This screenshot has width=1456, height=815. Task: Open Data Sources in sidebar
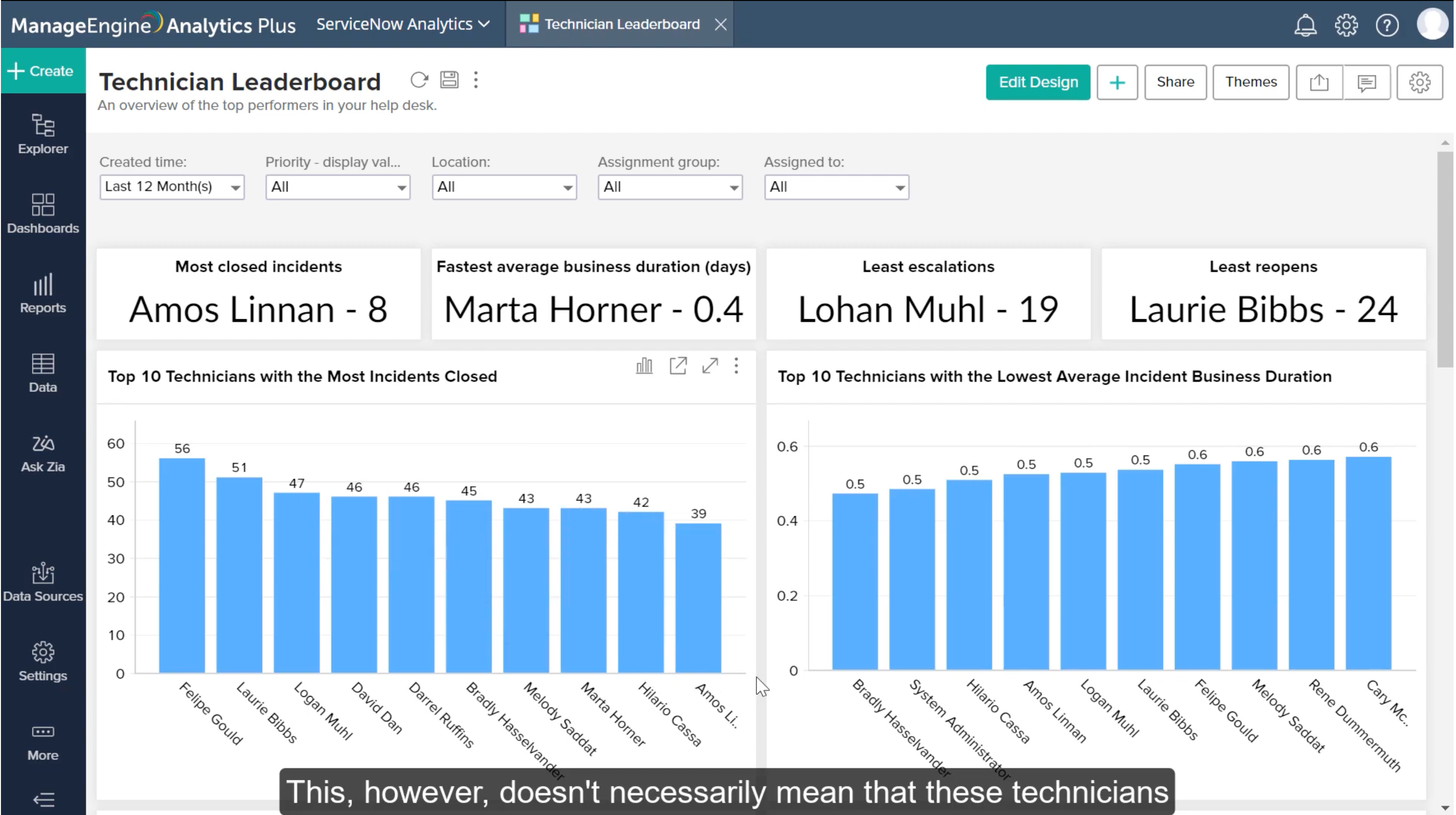click(x=43, y=582)
